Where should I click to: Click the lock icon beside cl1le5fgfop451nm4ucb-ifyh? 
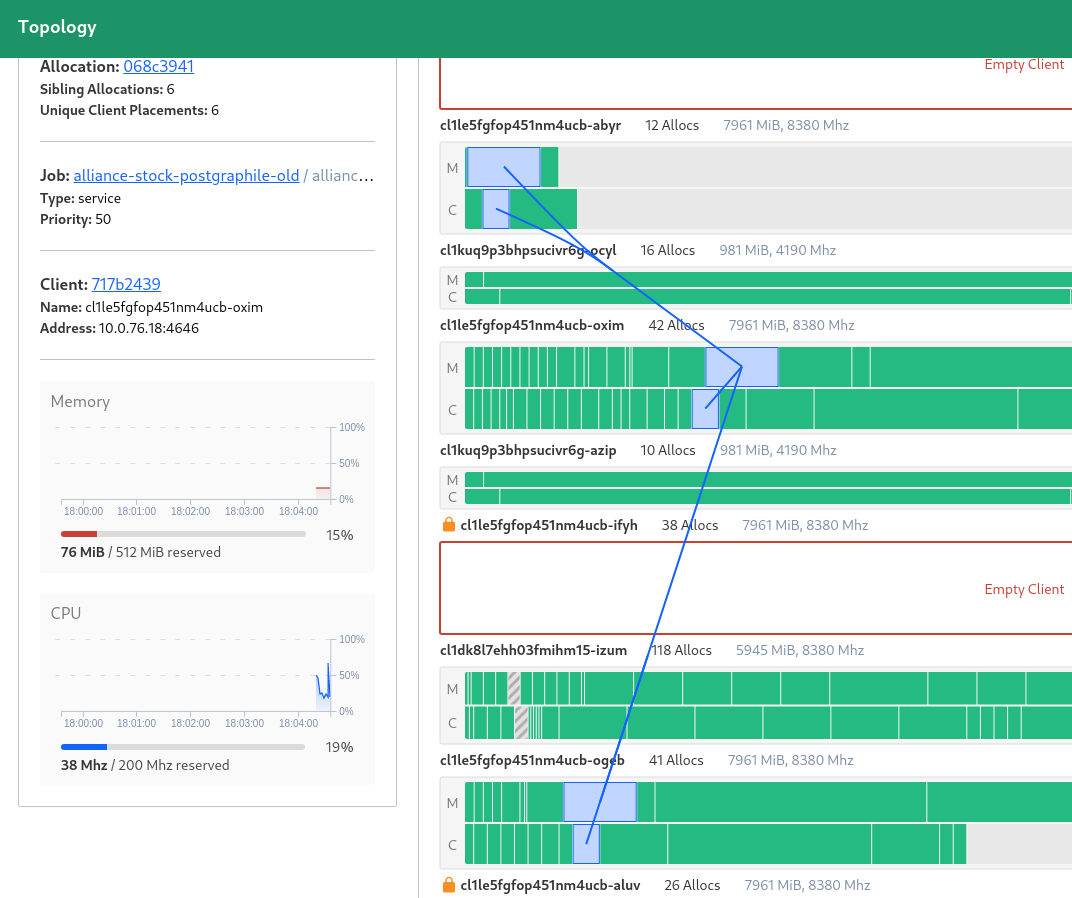448,525
